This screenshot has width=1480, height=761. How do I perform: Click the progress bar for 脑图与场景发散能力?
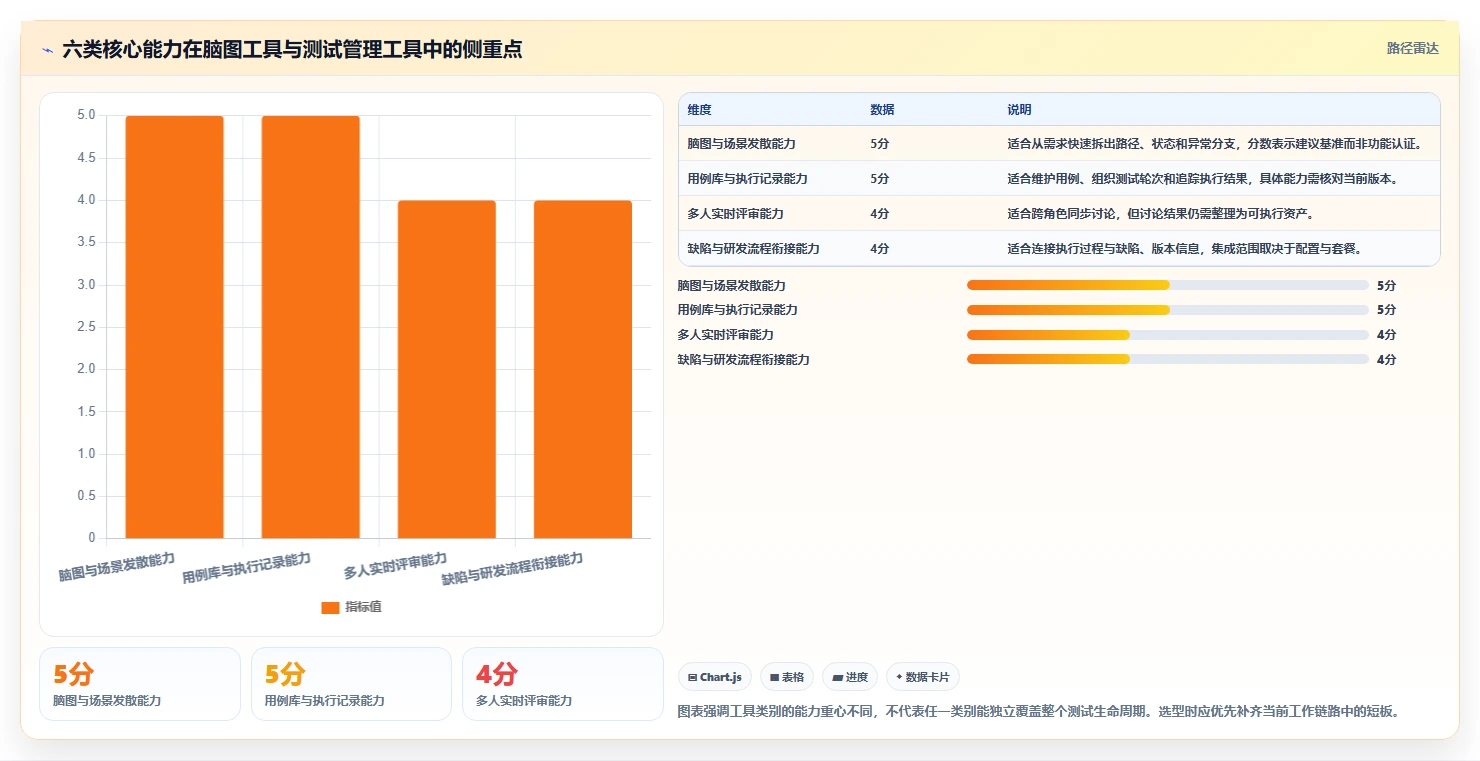(x=1167, y=285)
